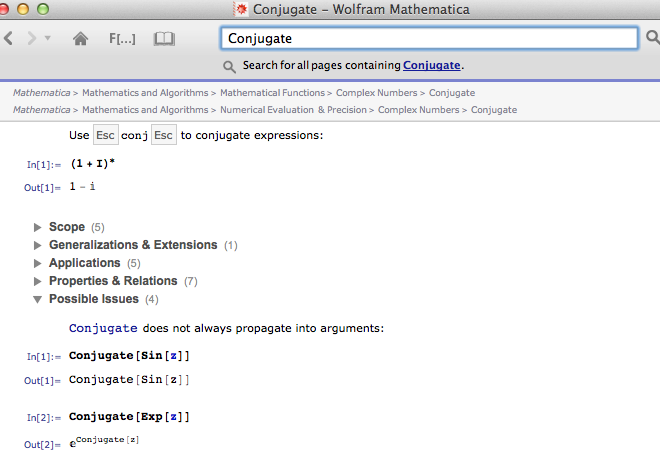The image size is (660, 472).
Task: Select the e^Conjugate[z] output
Action: (104, 442)
